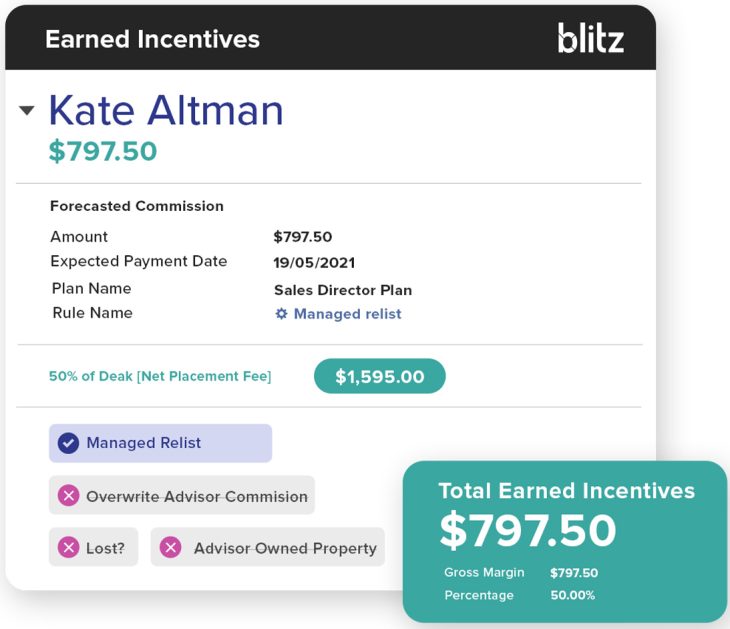Click the Earned Incentives header title
This screenshot has width=730, height=629.
[x=152, y=39]
